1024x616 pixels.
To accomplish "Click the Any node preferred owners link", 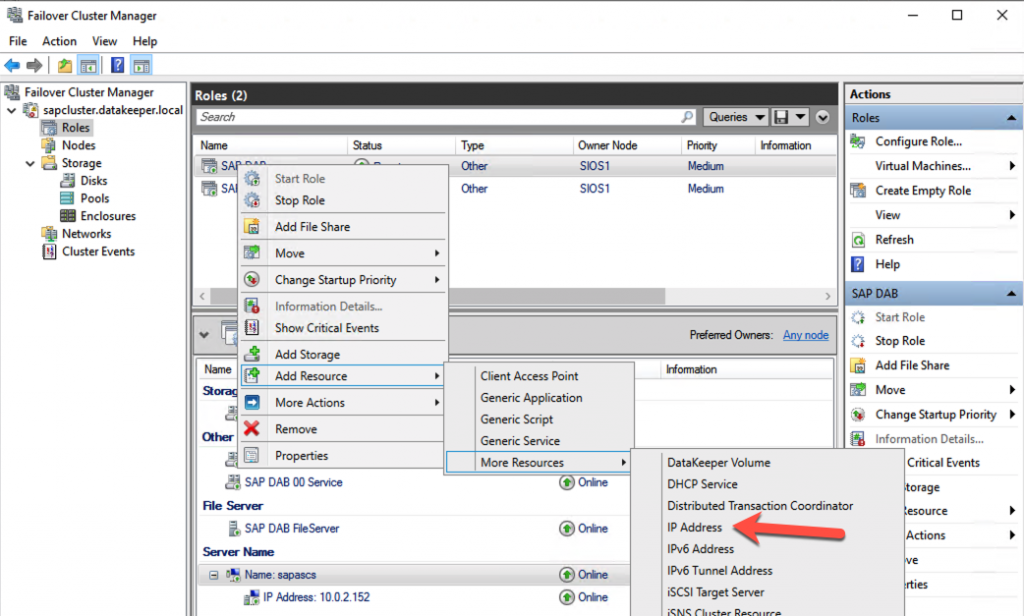I will (805, 335).
